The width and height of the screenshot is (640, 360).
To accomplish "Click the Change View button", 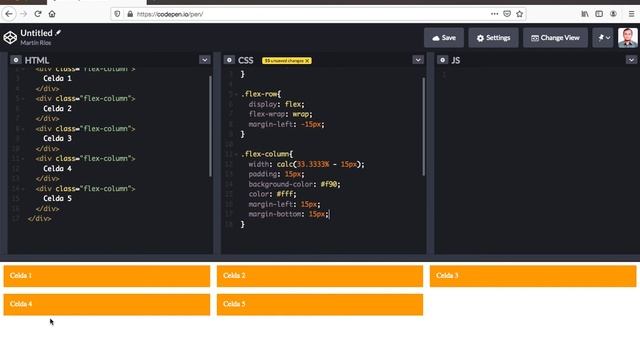I will 555,38.
